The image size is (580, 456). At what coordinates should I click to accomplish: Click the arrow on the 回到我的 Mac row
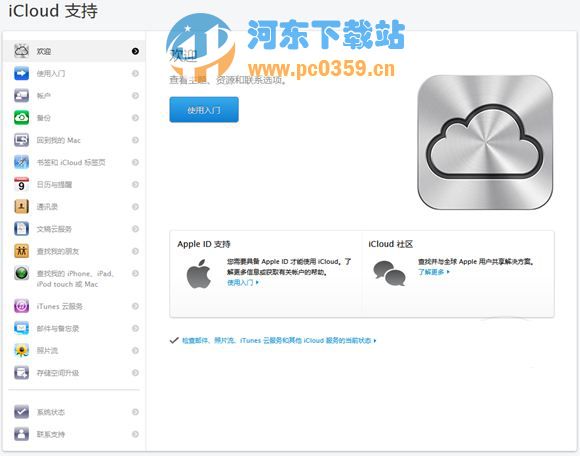(135, 140)
